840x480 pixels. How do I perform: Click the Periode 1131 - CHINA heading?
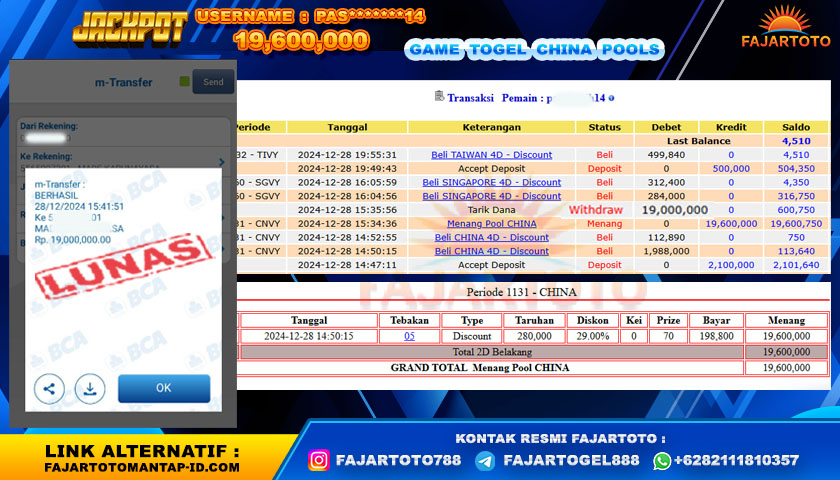pyautogui.click(x=521, y=292)
